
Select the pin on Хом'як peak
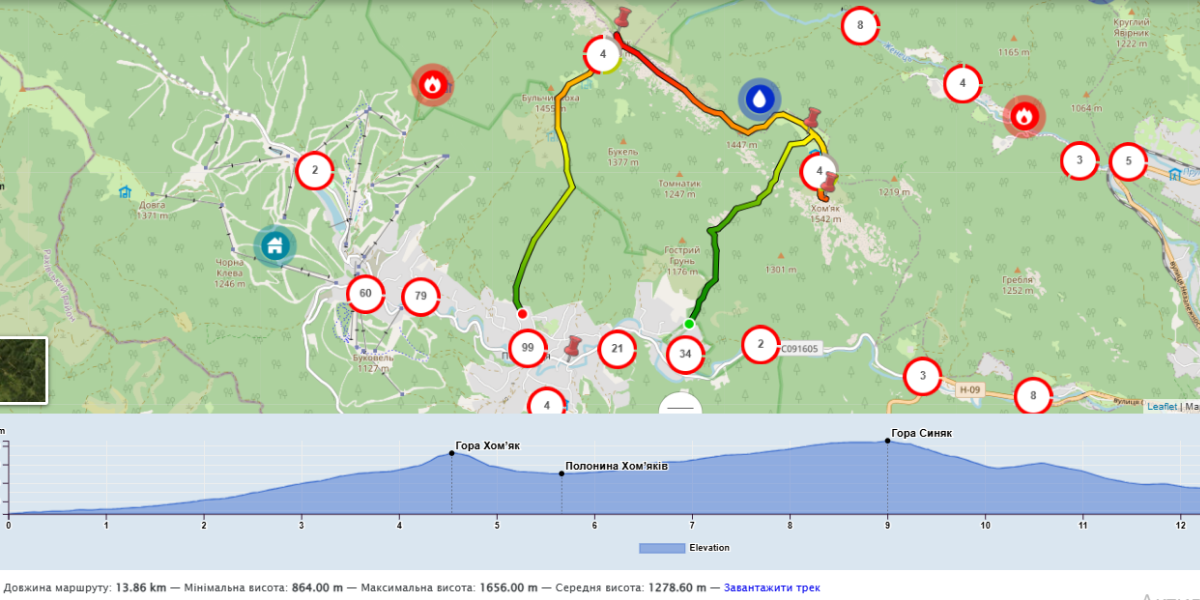click(x=828, y=183)
